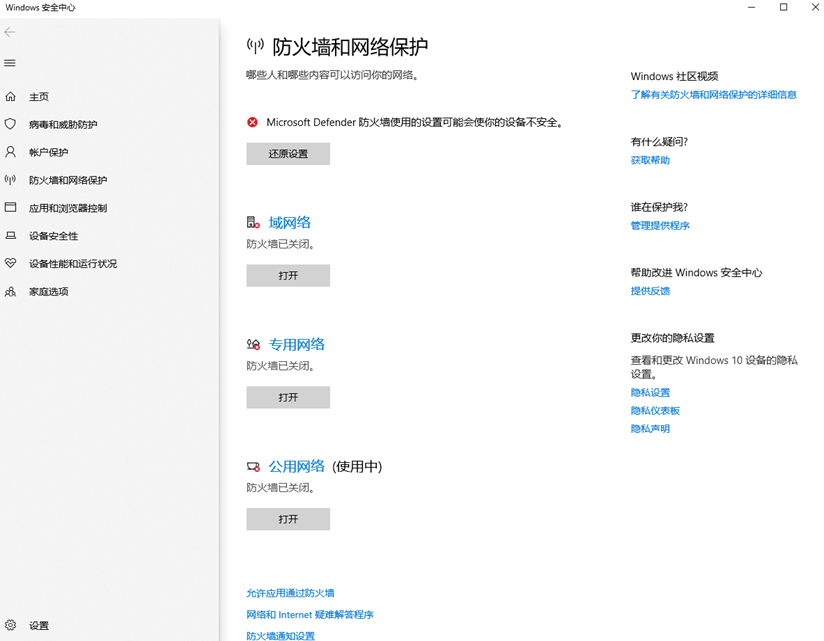
Task: Open 了解有关防火墙和网络保护的详细信息 link
Action: [714, 95]
